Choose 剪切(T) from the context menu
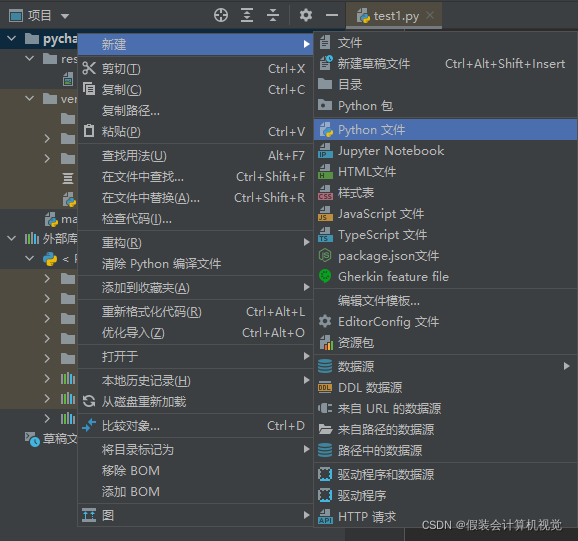 click(195, 69)
